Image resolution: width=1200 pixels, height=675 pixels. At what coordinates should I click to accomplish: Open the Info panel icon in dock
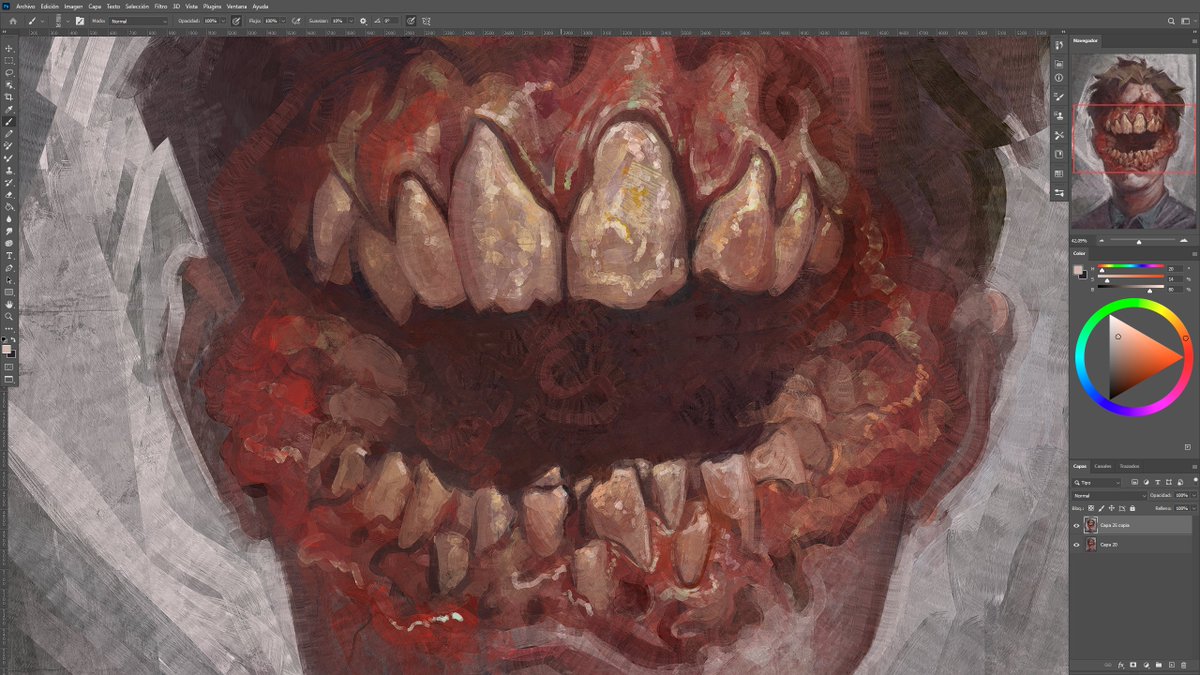(x=1059, y=78)
